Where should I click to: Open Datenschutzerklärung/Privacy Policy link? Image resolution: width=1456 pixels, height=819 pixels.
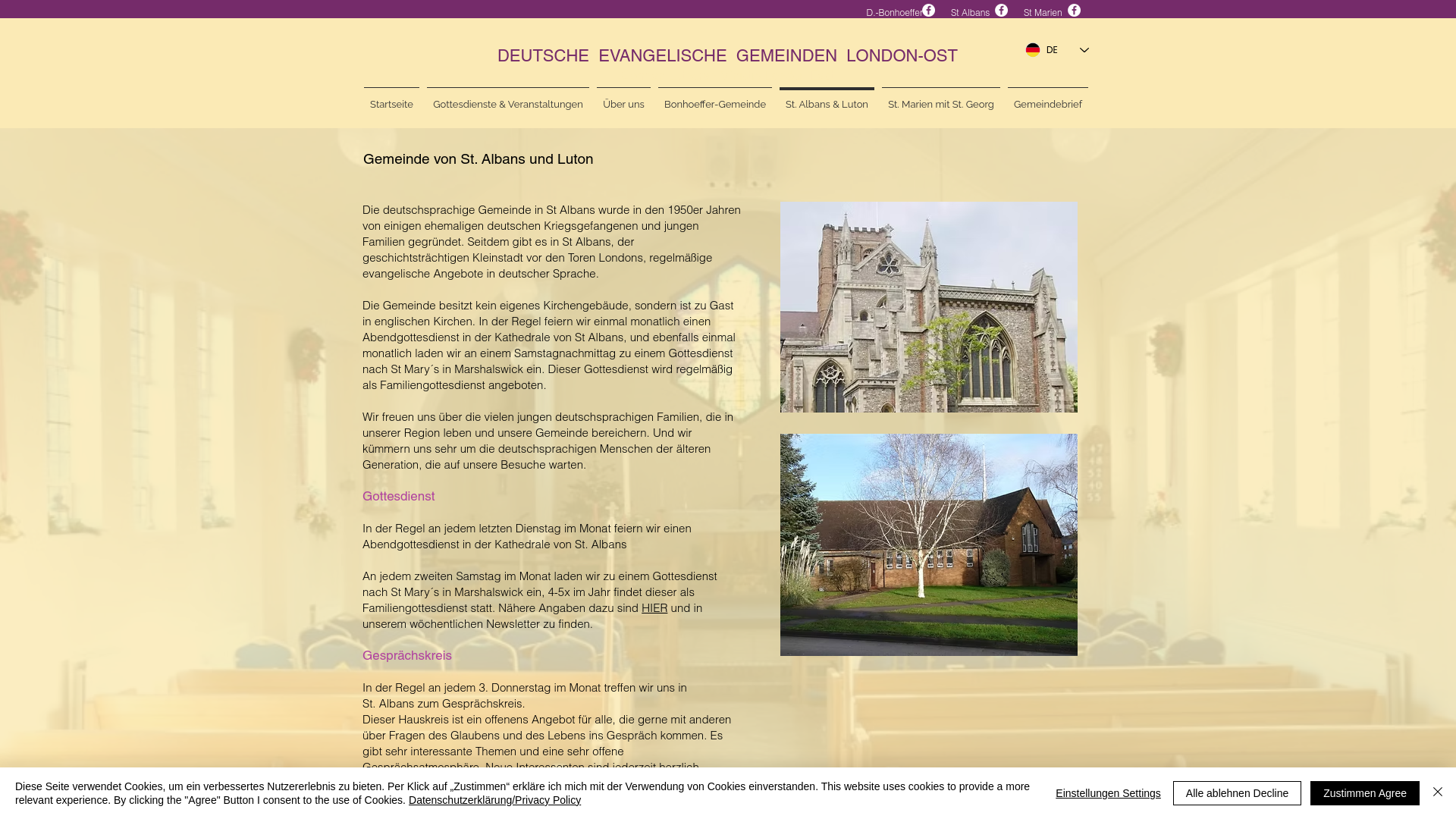pyautogui.click(x=494, y=800)
